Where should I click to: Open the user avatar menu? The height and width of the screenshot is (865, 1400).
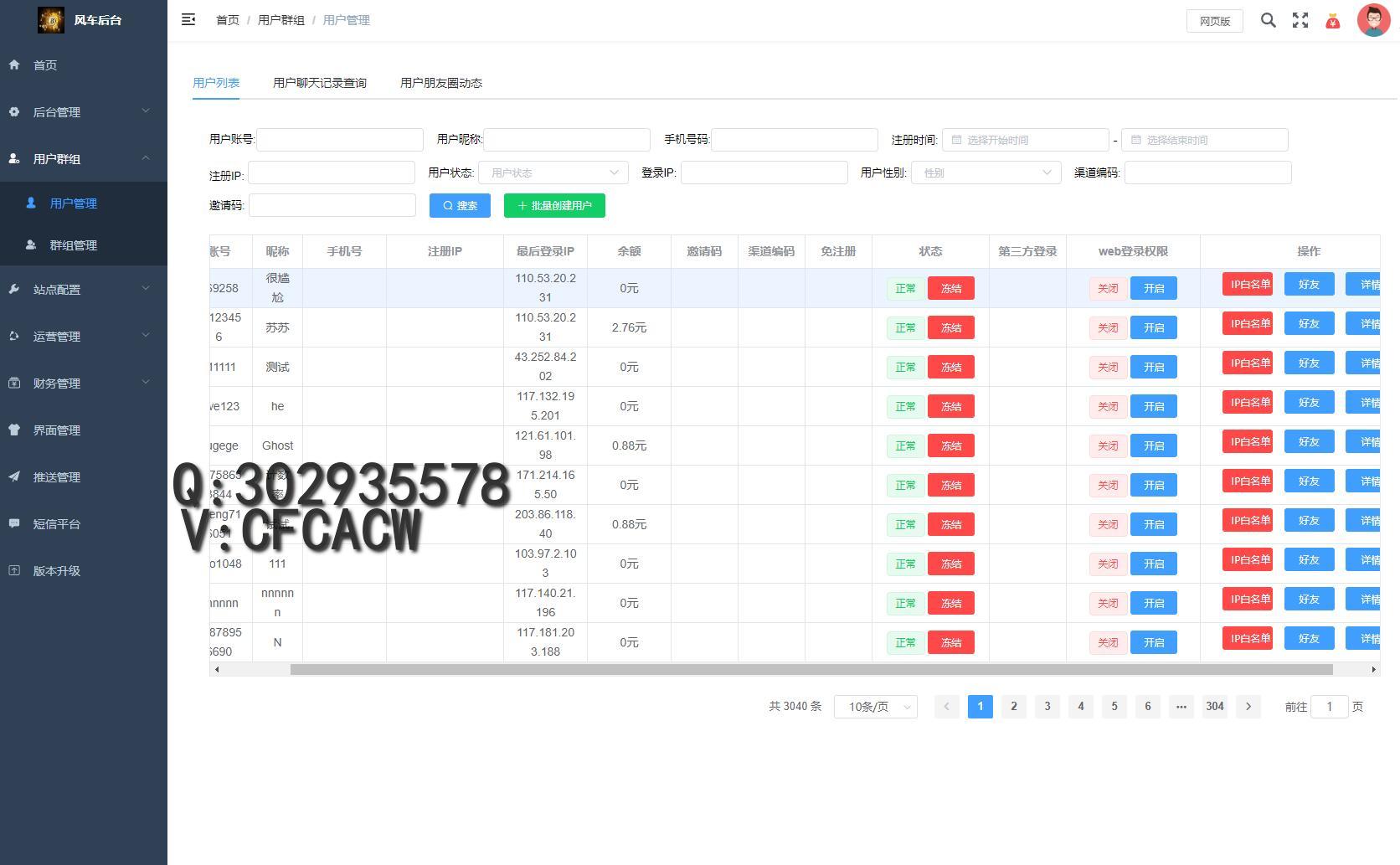point(1373,20)
